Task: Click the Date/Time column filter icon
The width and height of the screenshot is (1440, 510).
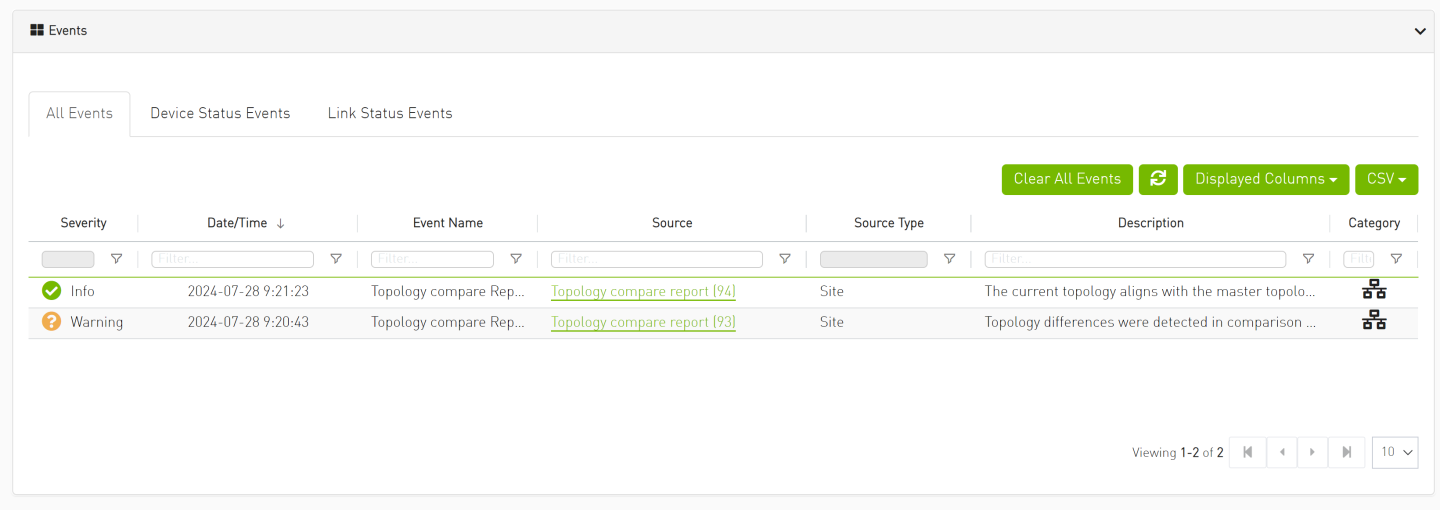Action: (336, 259)
